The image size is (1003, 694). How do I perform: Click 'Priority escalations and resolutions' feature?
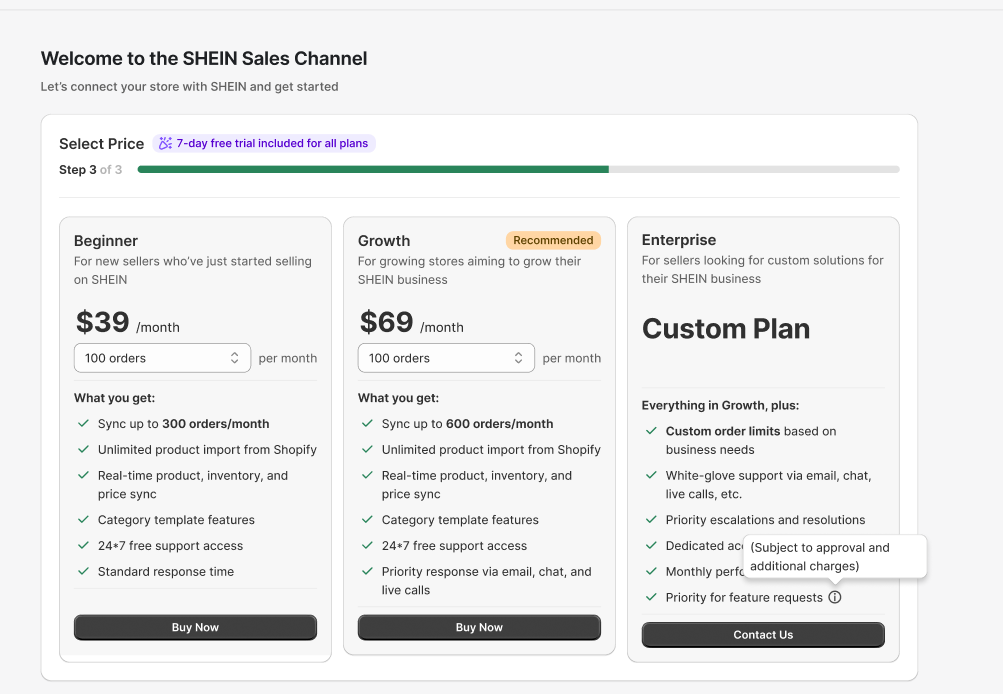[765, 520]
